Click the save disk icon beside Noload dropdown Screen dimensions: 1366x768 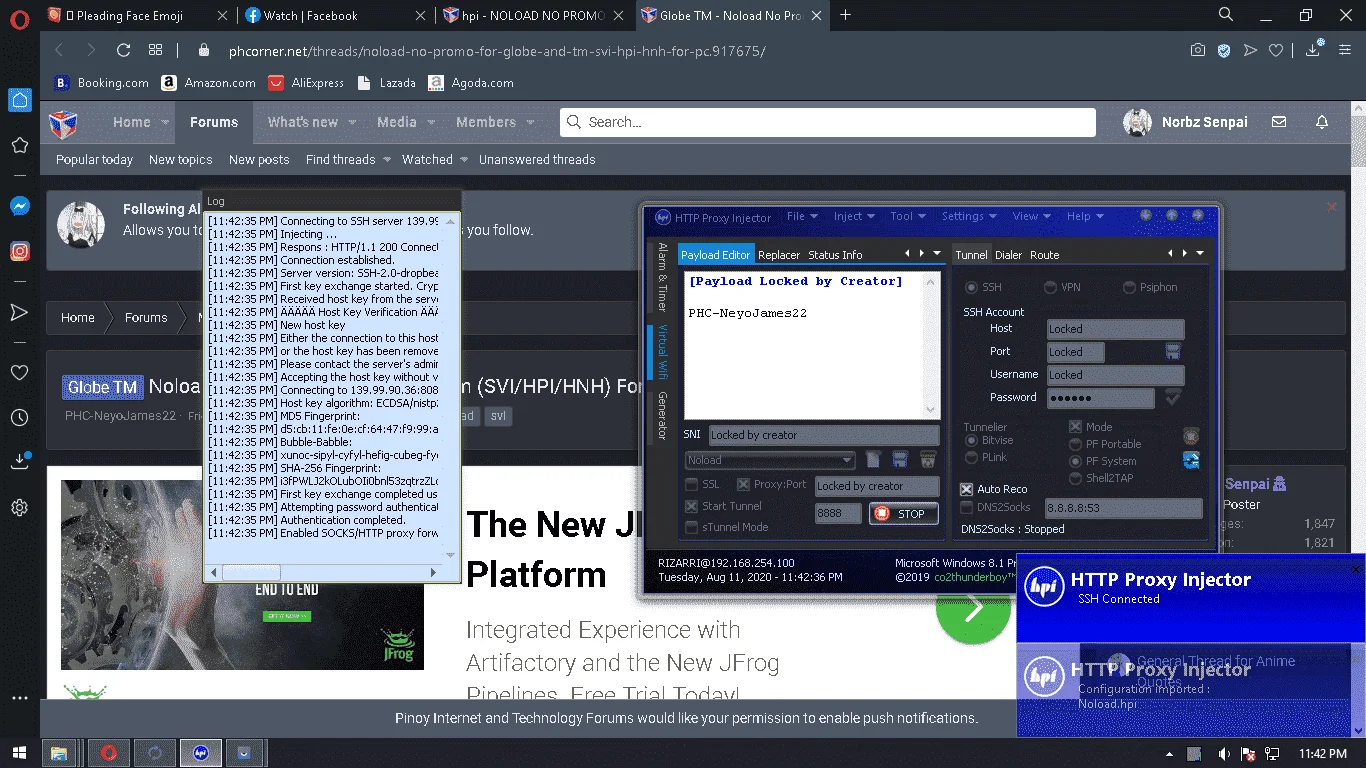tap(900, 459)
